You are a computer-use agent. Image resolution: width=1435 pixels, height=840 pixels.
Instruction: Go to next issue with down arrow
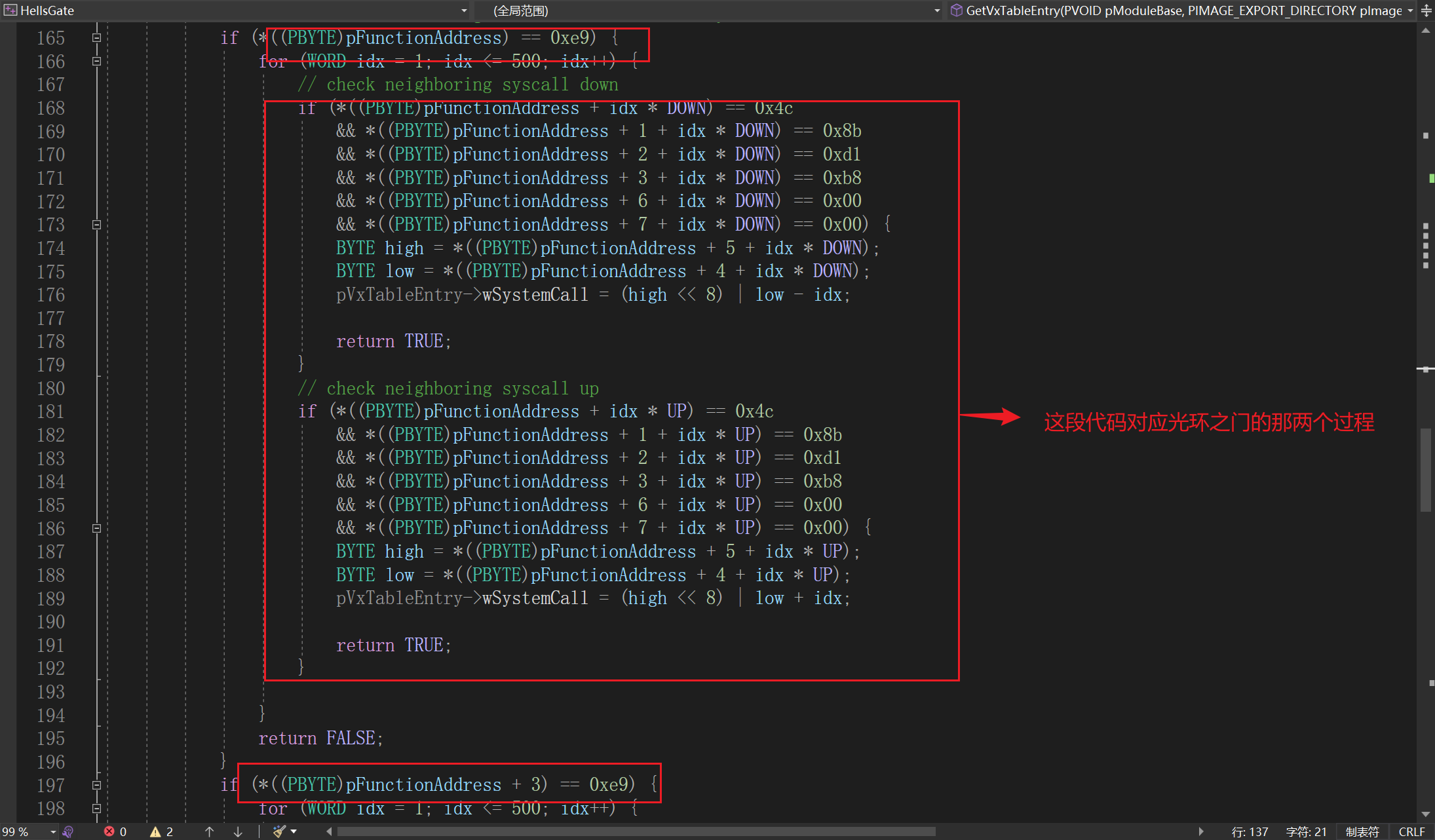click(238, 831)
